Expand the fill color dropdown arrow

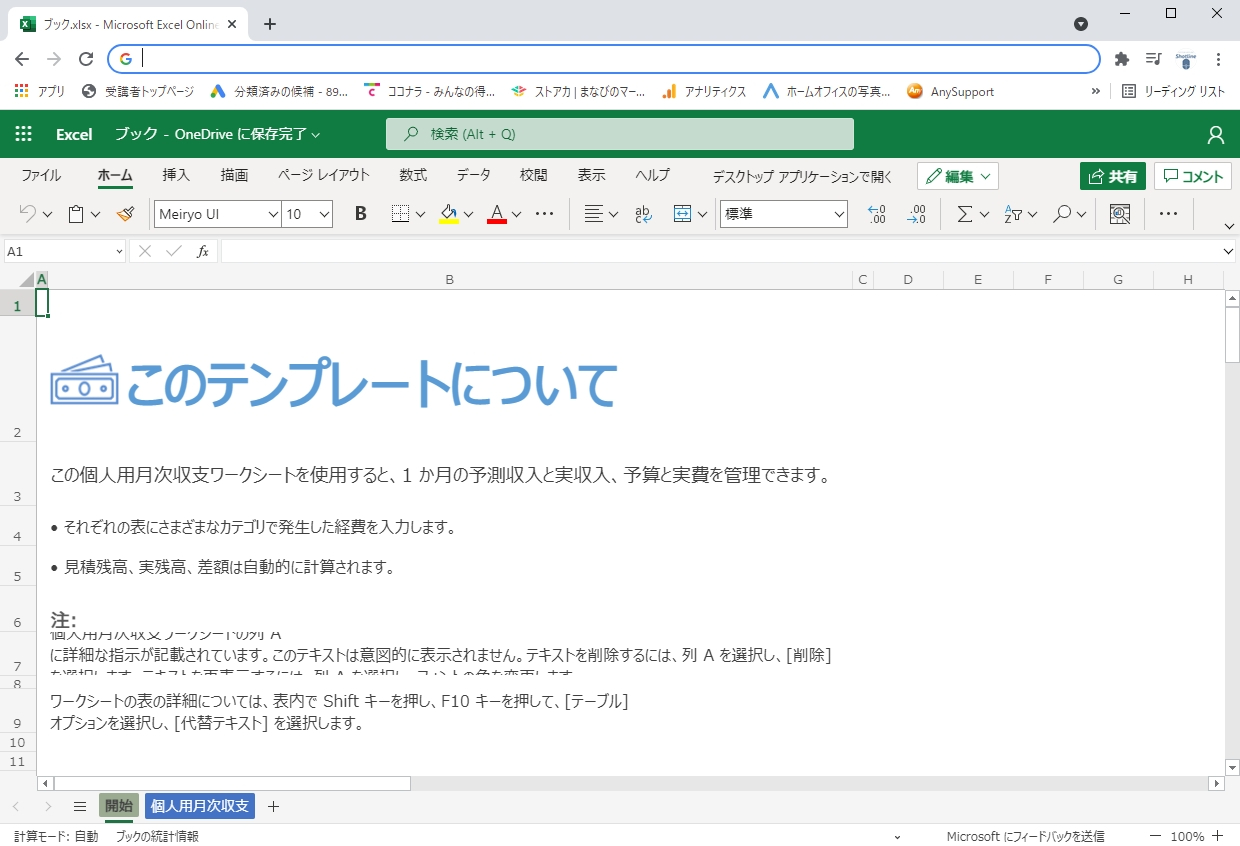point(468,214)
